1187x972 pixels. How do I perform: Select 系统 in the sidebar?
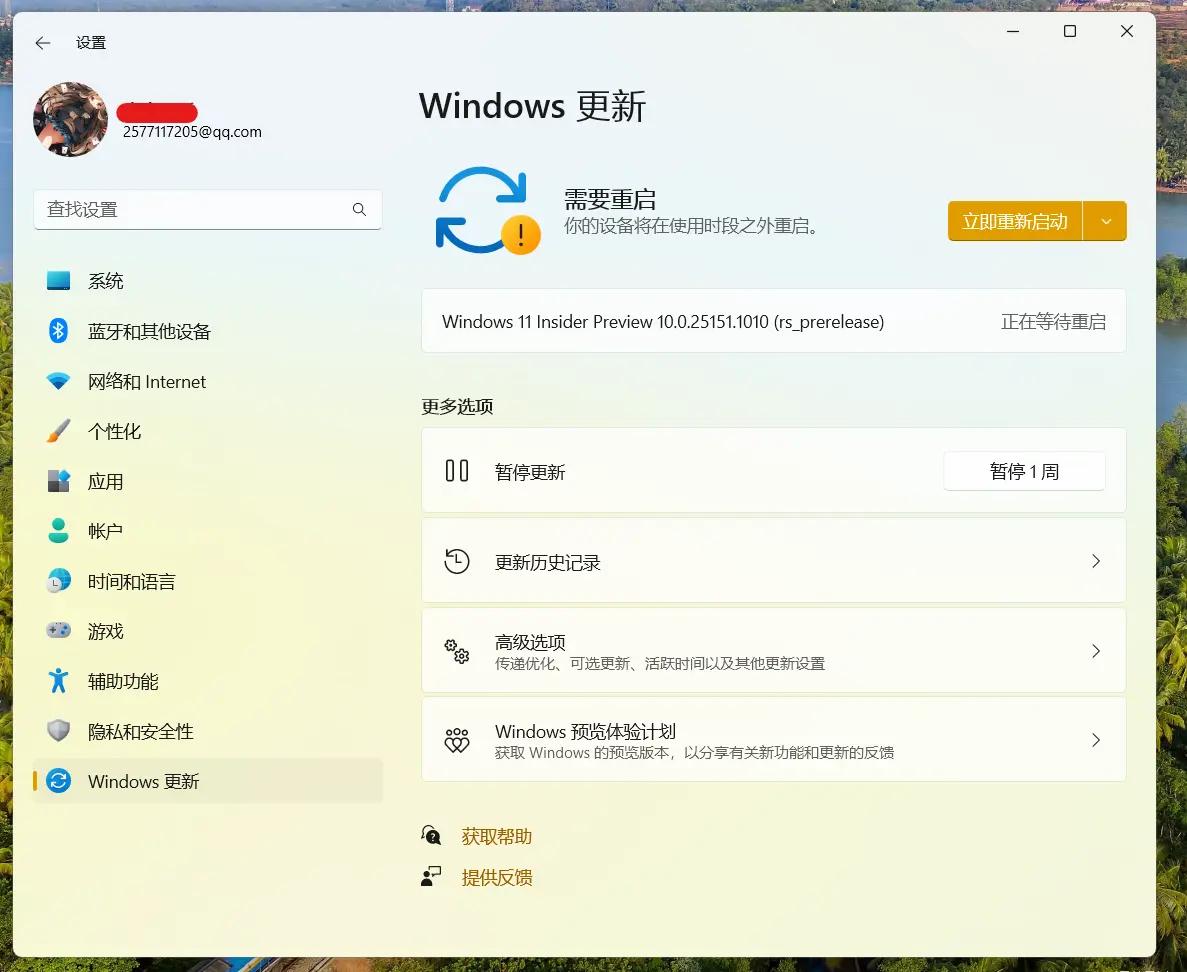point(105,281)
